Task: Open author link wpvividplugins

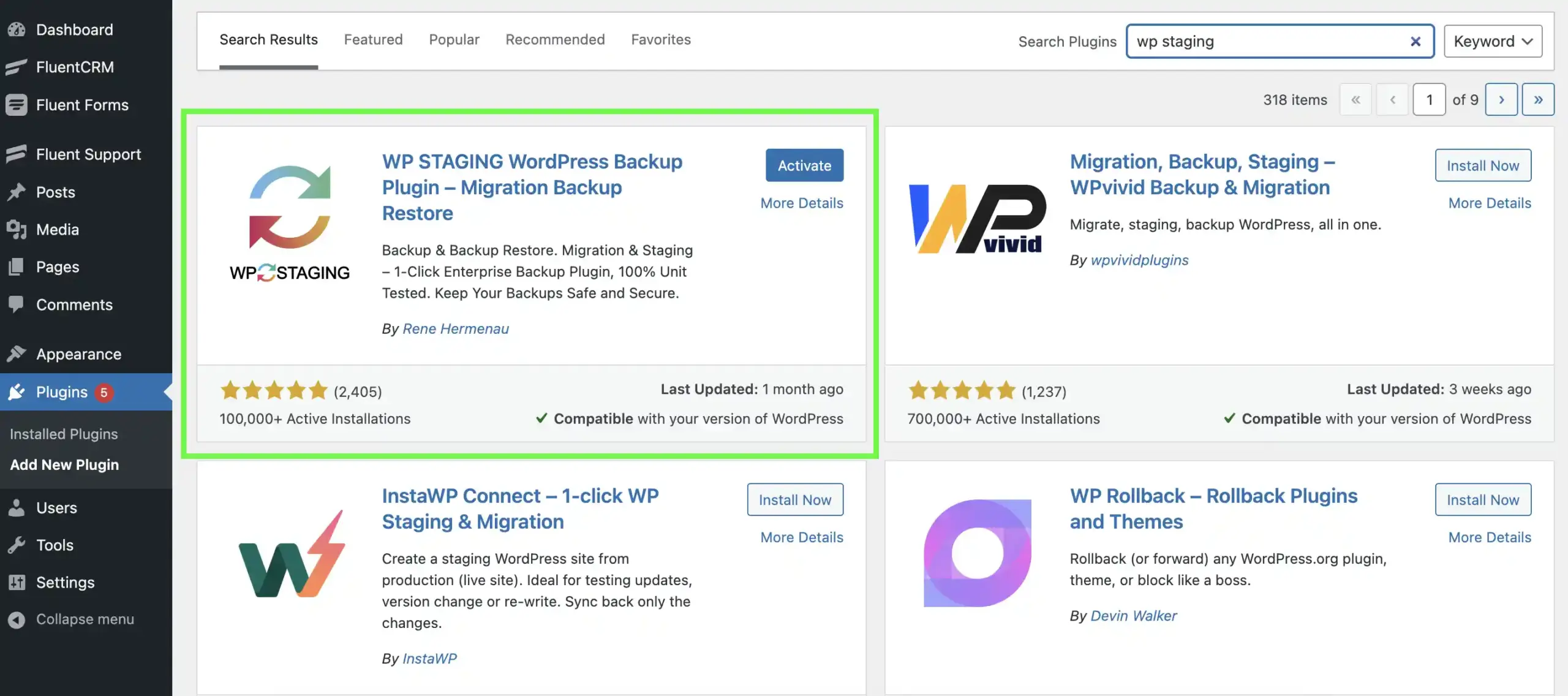Action: [1139, 260]
